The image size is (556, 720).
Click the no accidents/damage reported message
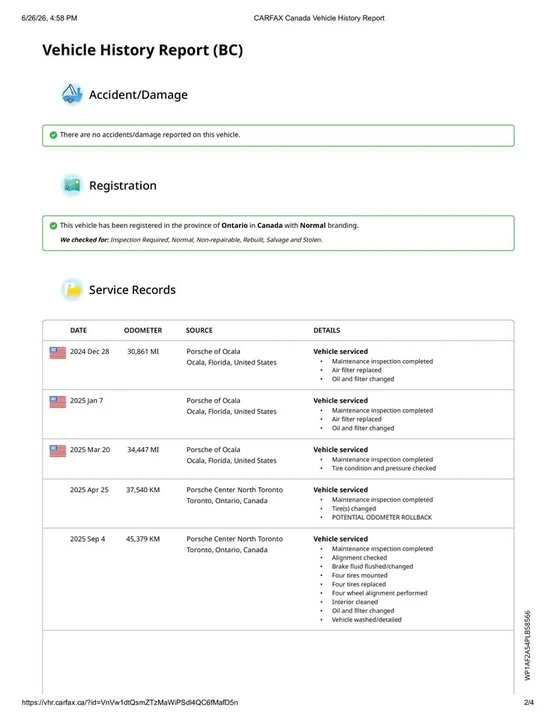coord(150,135)
